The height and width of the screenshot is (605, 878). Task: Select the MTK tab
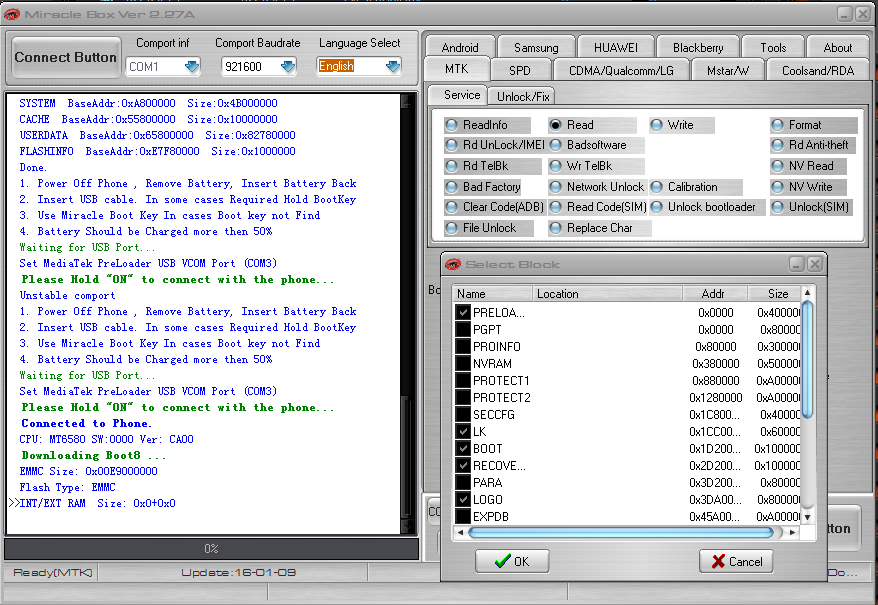(456, 69)
